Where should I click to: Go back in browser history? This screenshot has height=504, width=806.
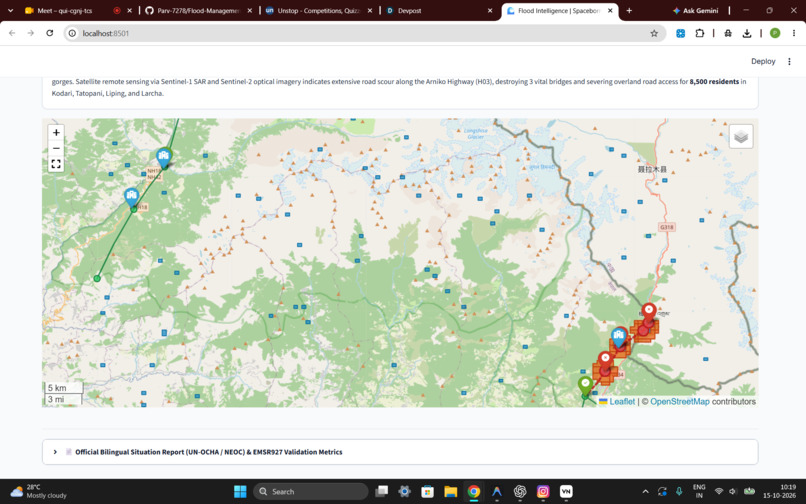[x=12, y=33]
